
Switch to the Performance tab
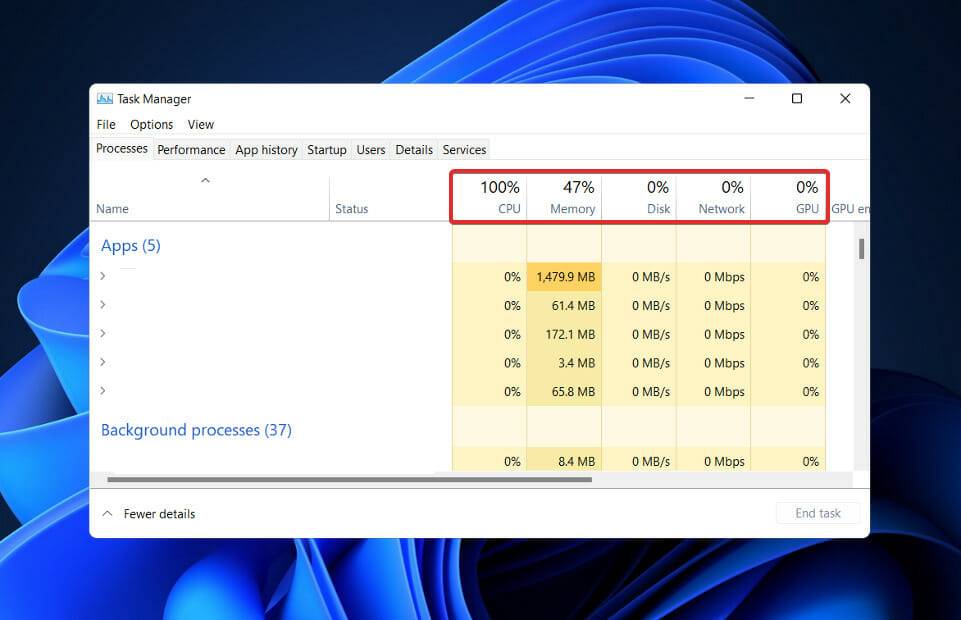pyautogui.click(x=191, y=149)
